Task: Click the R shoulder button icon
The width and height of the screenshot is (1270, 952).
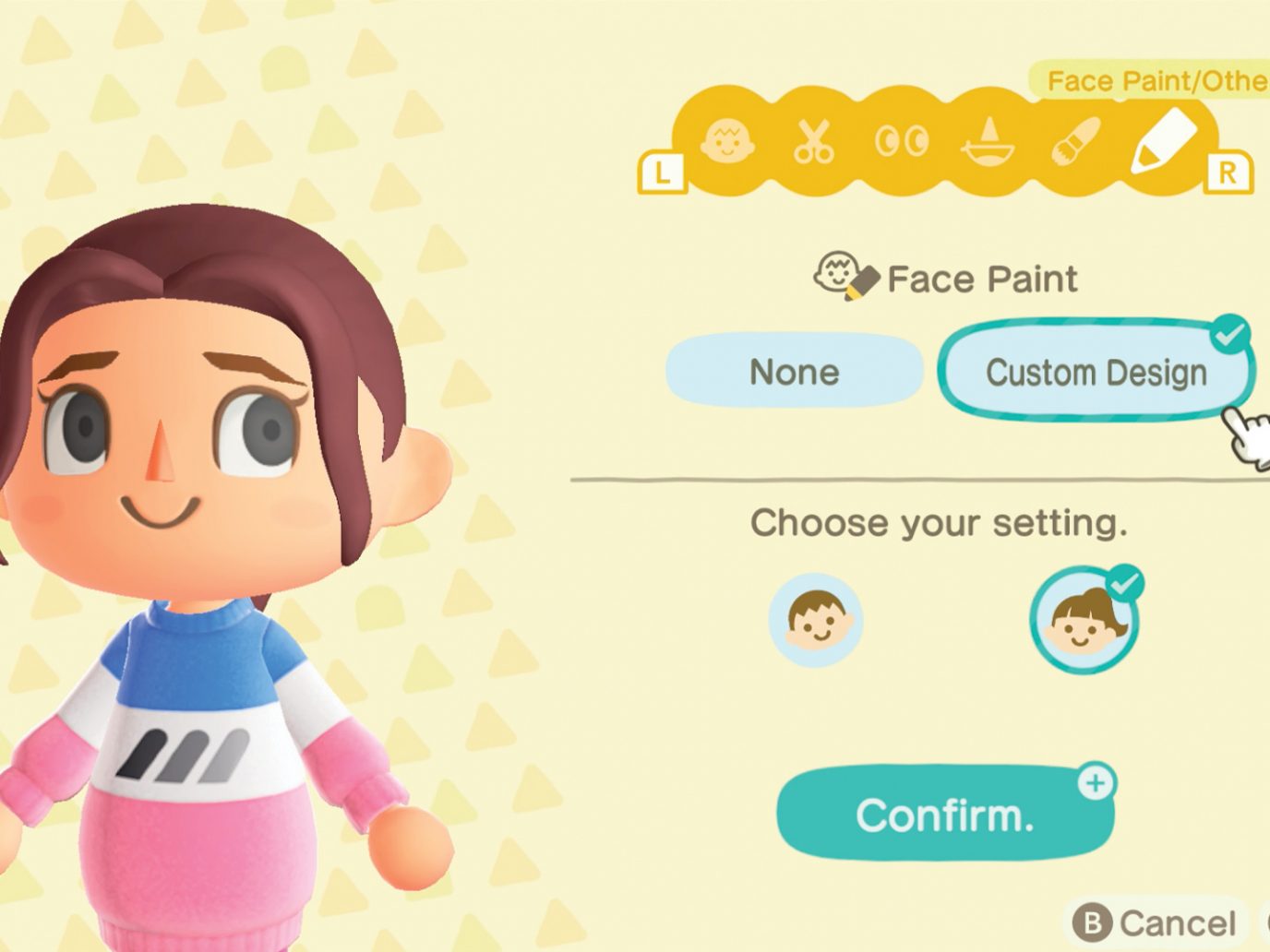Action: coord(1228,173)
